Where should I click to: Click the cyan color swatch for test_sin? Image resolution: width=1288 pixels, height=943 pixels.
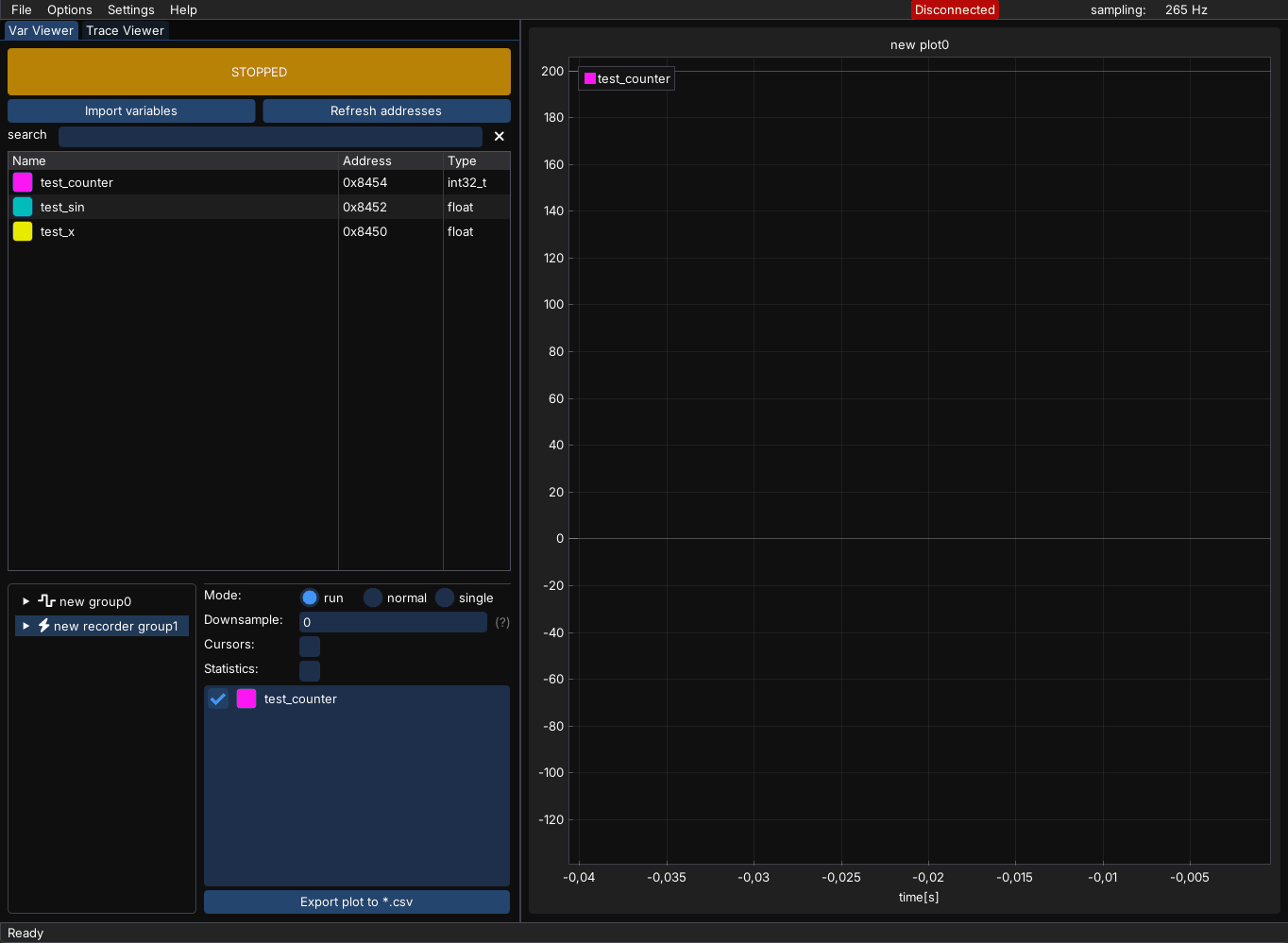23,207
